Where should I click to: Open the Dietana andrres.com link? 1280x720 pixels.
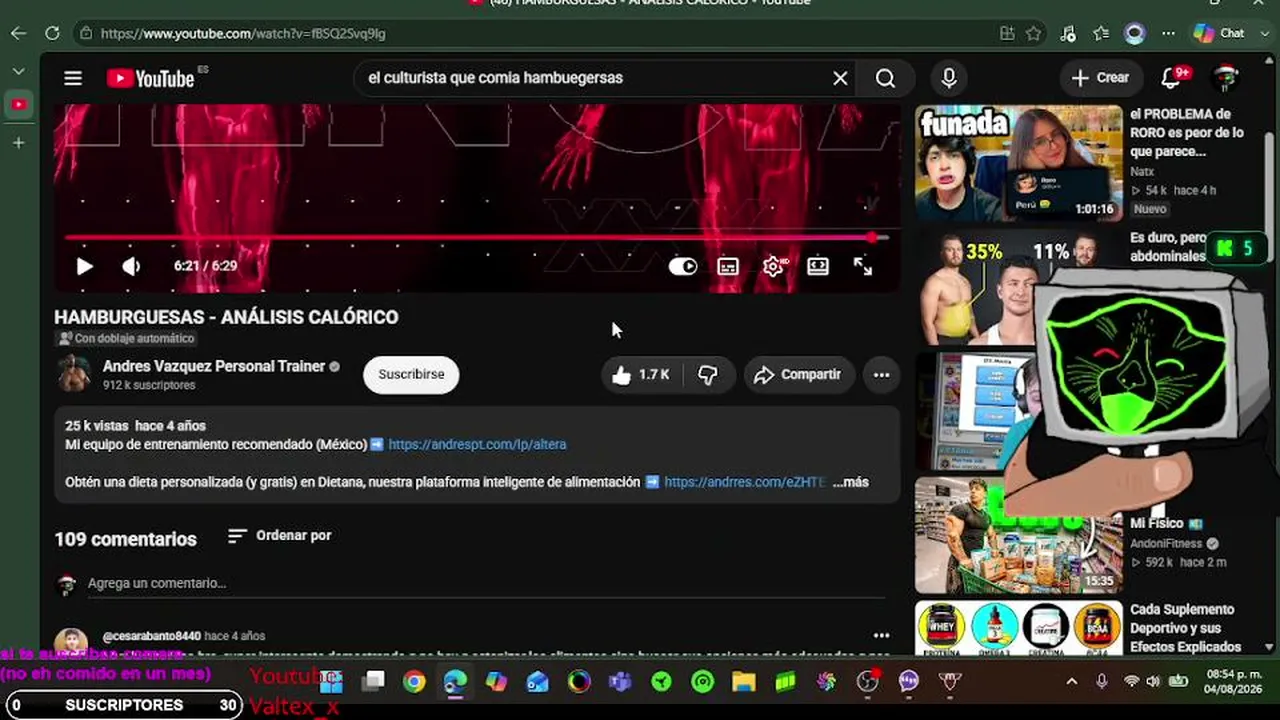[x=745, y=482]
